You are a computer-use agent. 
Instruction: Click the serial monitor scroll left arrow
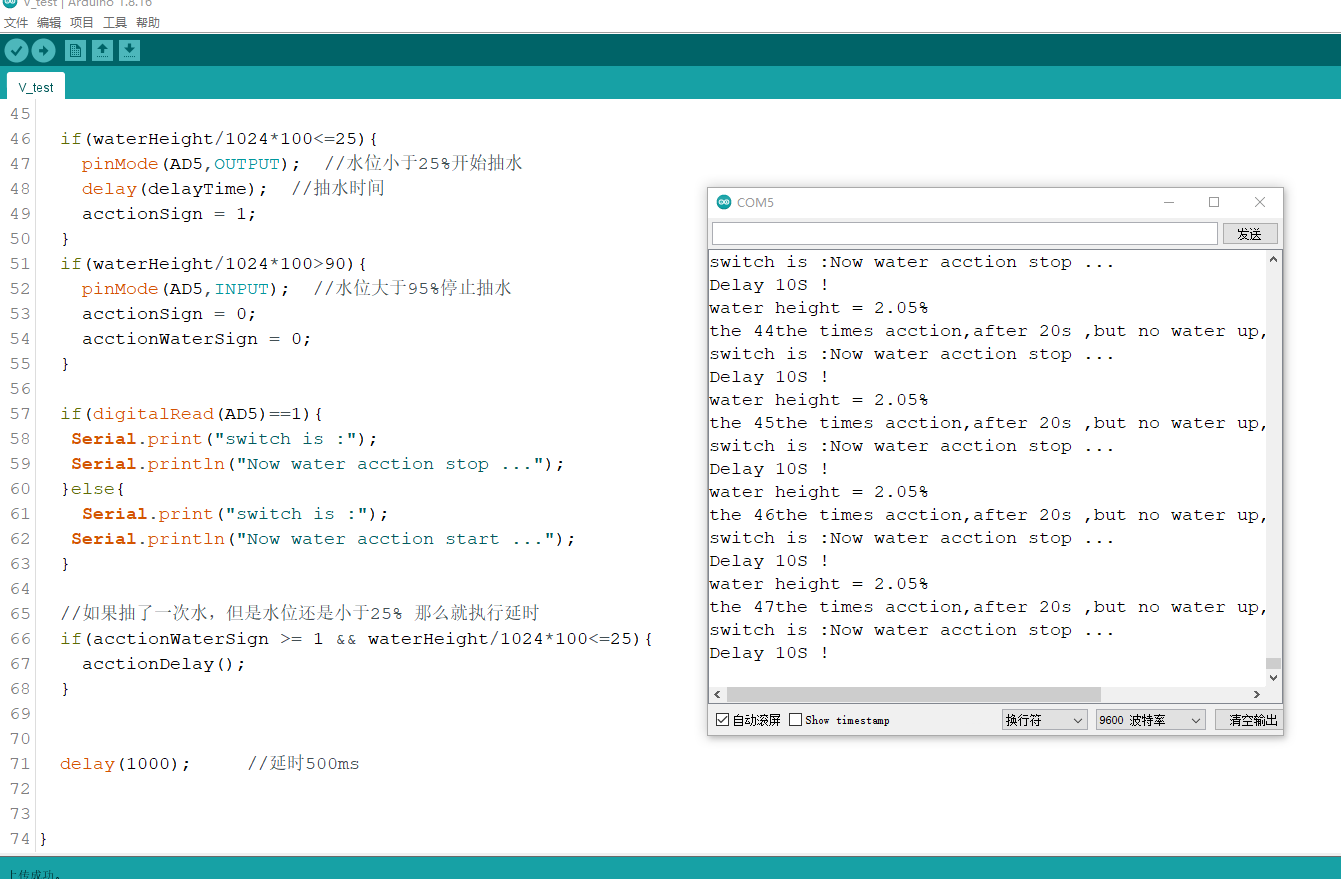(717, 694)
